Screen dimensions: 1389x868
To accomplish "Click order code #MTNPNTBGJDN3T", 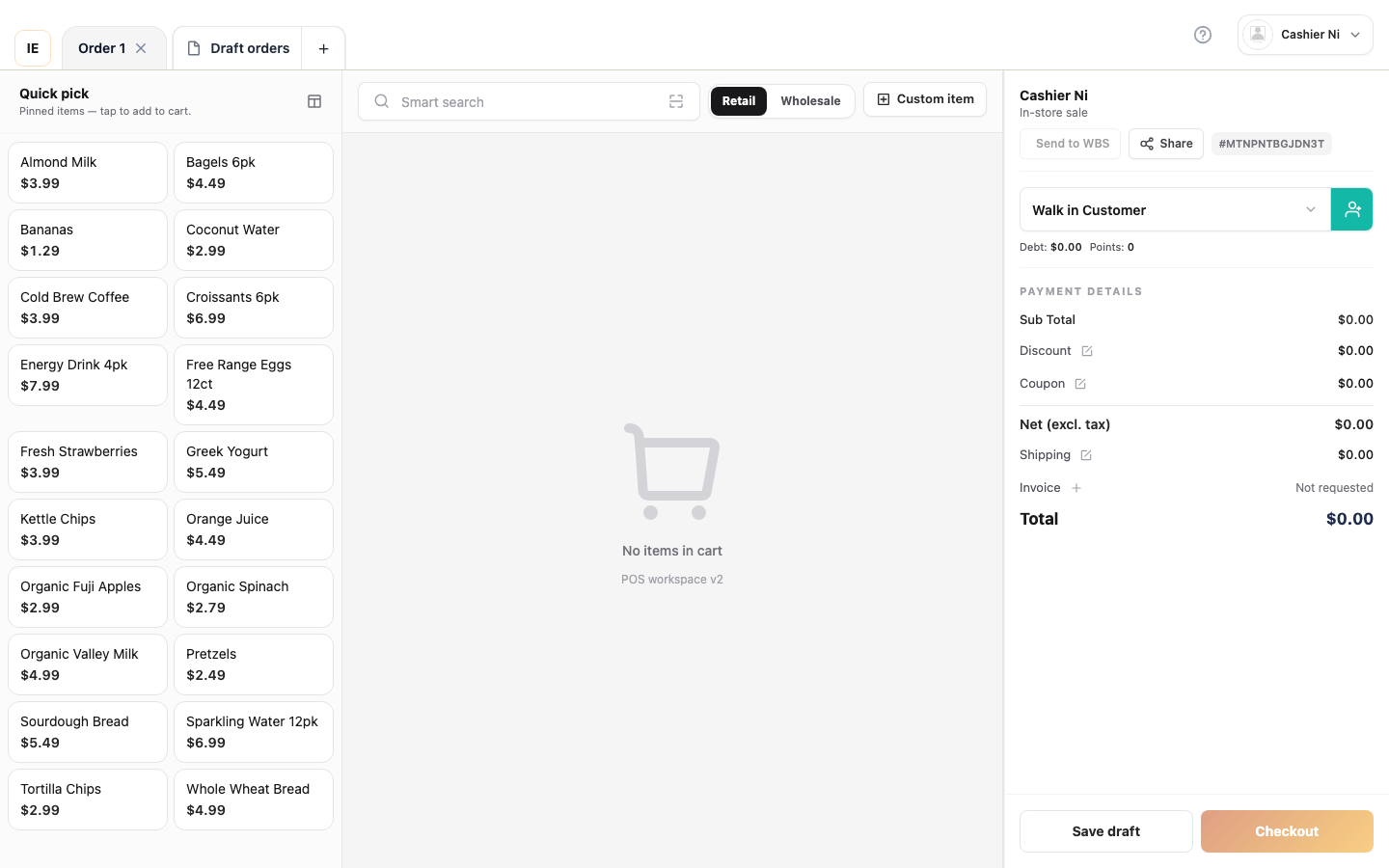I will coord(1271,144).
